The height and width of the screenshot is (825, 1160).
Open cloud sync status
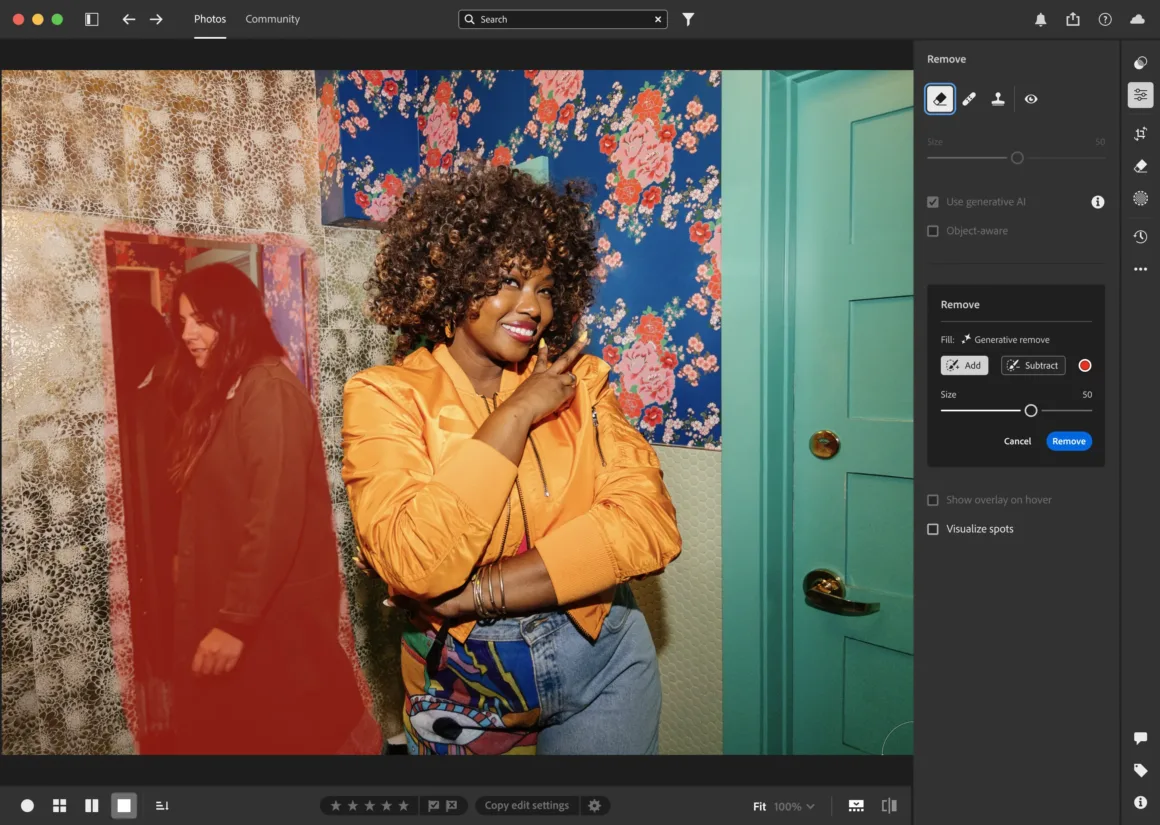pyautogui.click(x=1137, y=19)
